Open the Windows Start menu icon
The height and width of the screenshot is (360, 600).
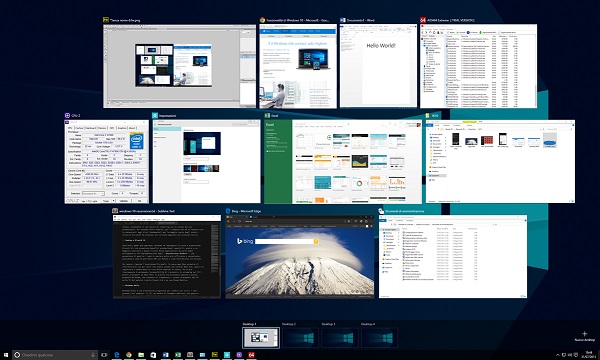[6, 355]
